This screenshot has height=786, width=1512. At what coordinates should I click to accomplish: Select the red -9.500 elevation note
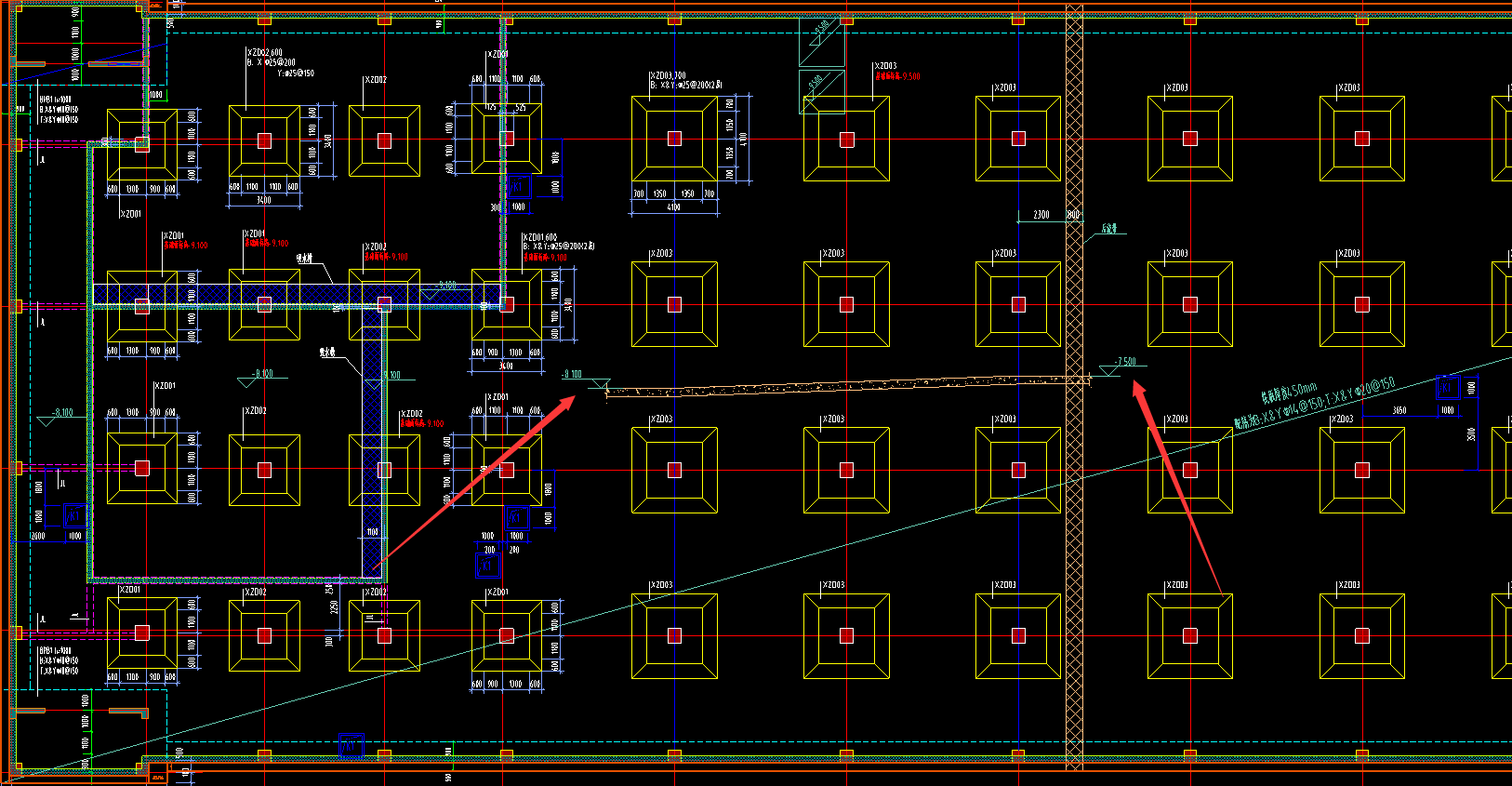897,76
